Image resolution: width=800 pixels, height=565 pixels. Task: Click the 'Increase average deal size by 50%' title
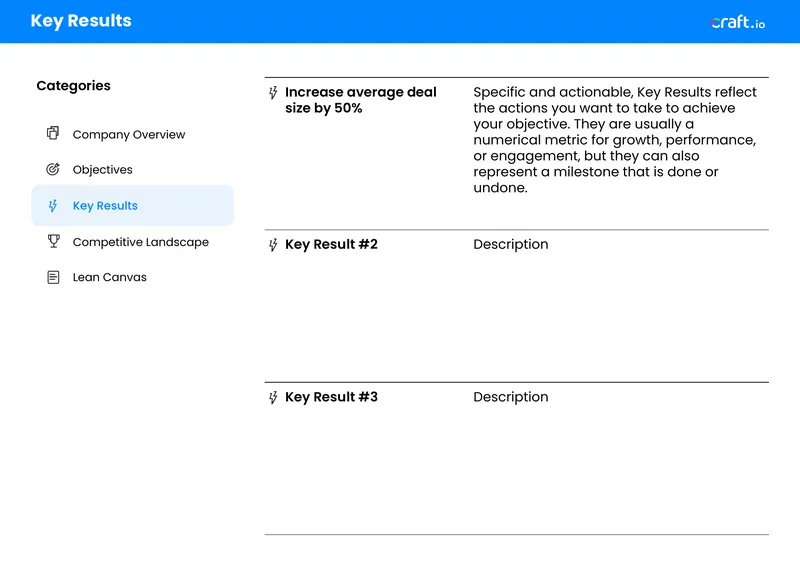tap(361, 100)
